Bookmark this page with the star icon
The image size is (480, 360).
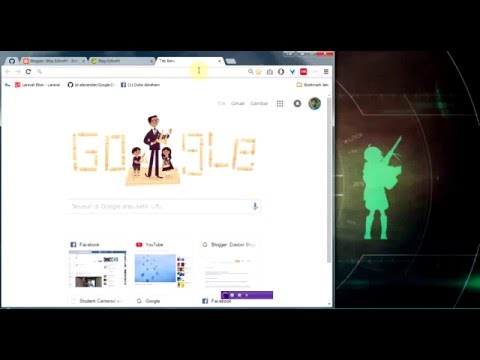tap(259, 72)
